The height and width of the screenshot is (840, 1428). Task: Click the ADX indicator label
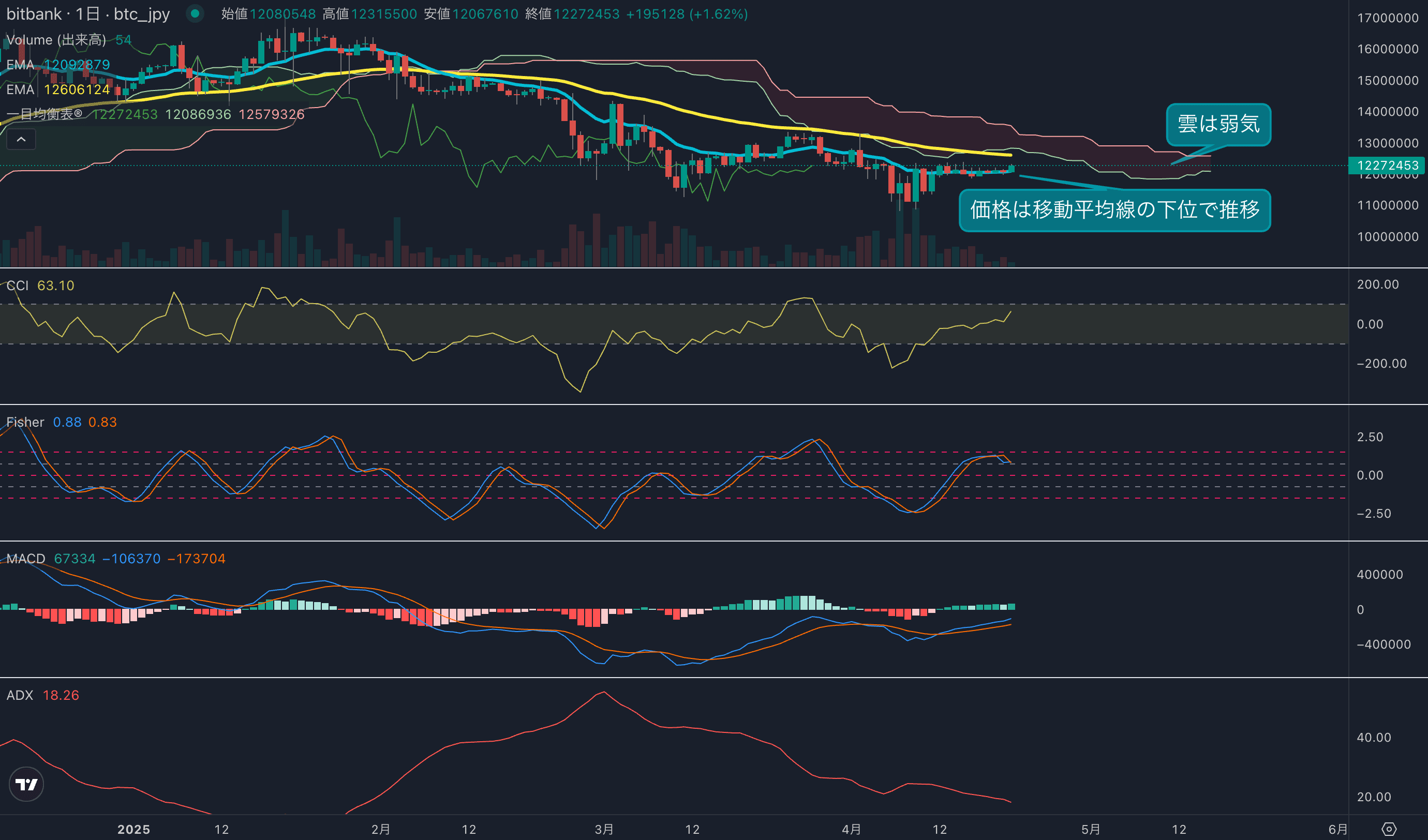[x=20, y=695]
